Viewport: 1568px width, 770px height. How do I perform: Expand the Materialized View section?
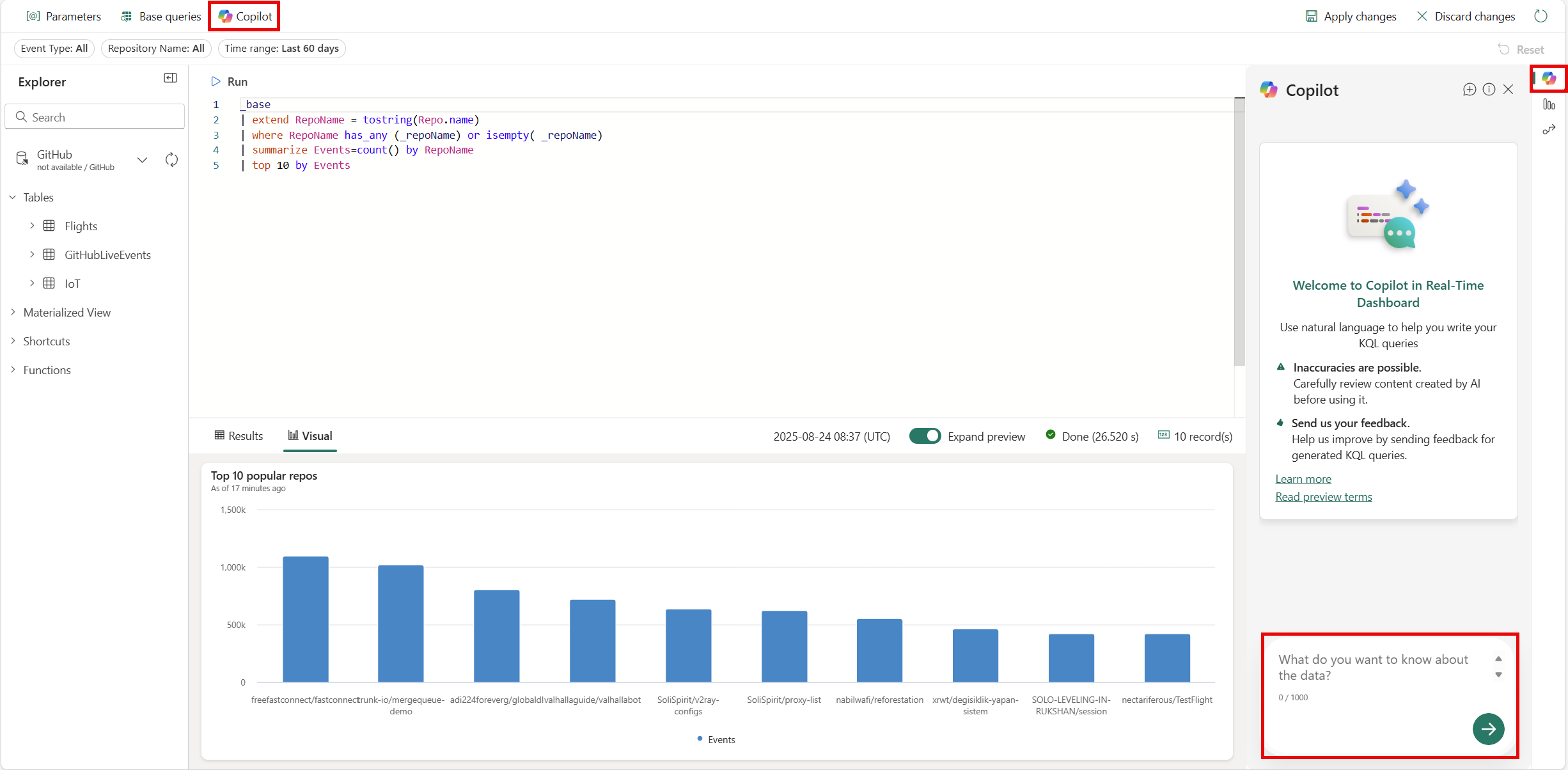click(13, 312)
